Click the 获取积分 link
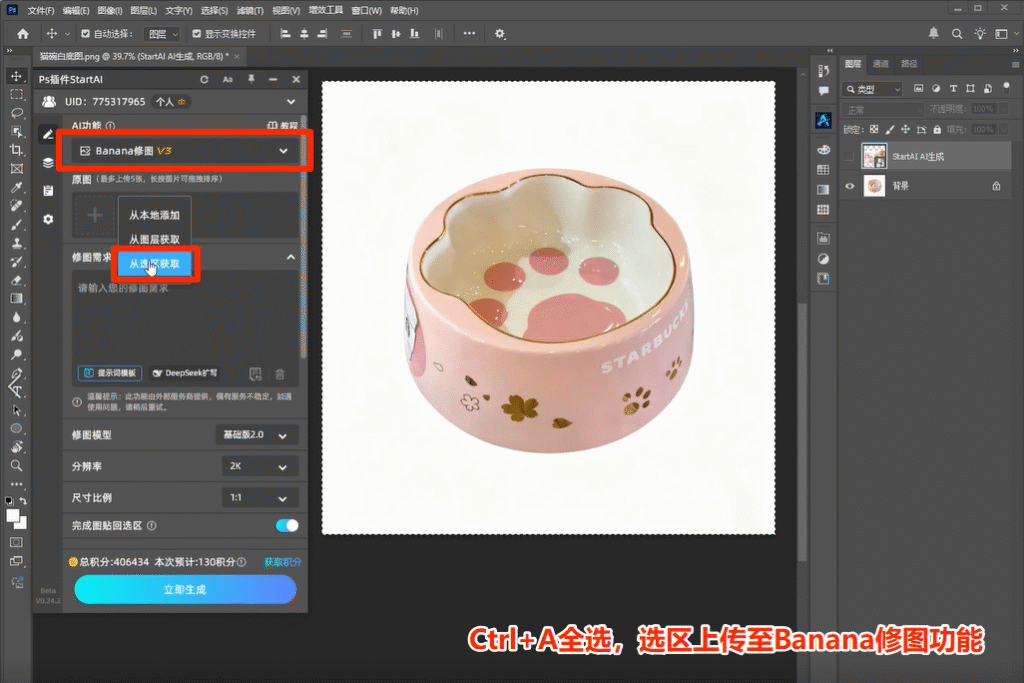 click(x=282, y=562)
